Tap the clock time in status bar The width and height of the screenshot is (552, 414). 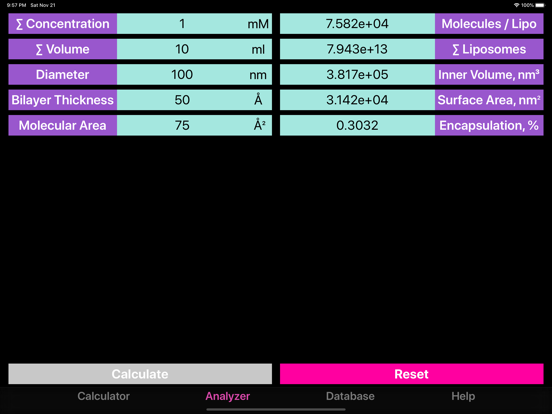pyautogui.click(x=17, y=5)
